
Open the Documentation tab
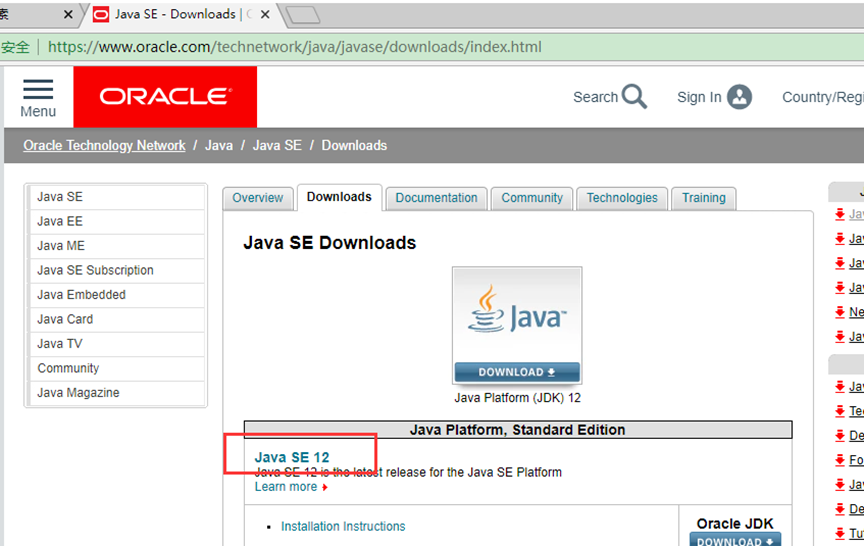[x=436, y=198]
